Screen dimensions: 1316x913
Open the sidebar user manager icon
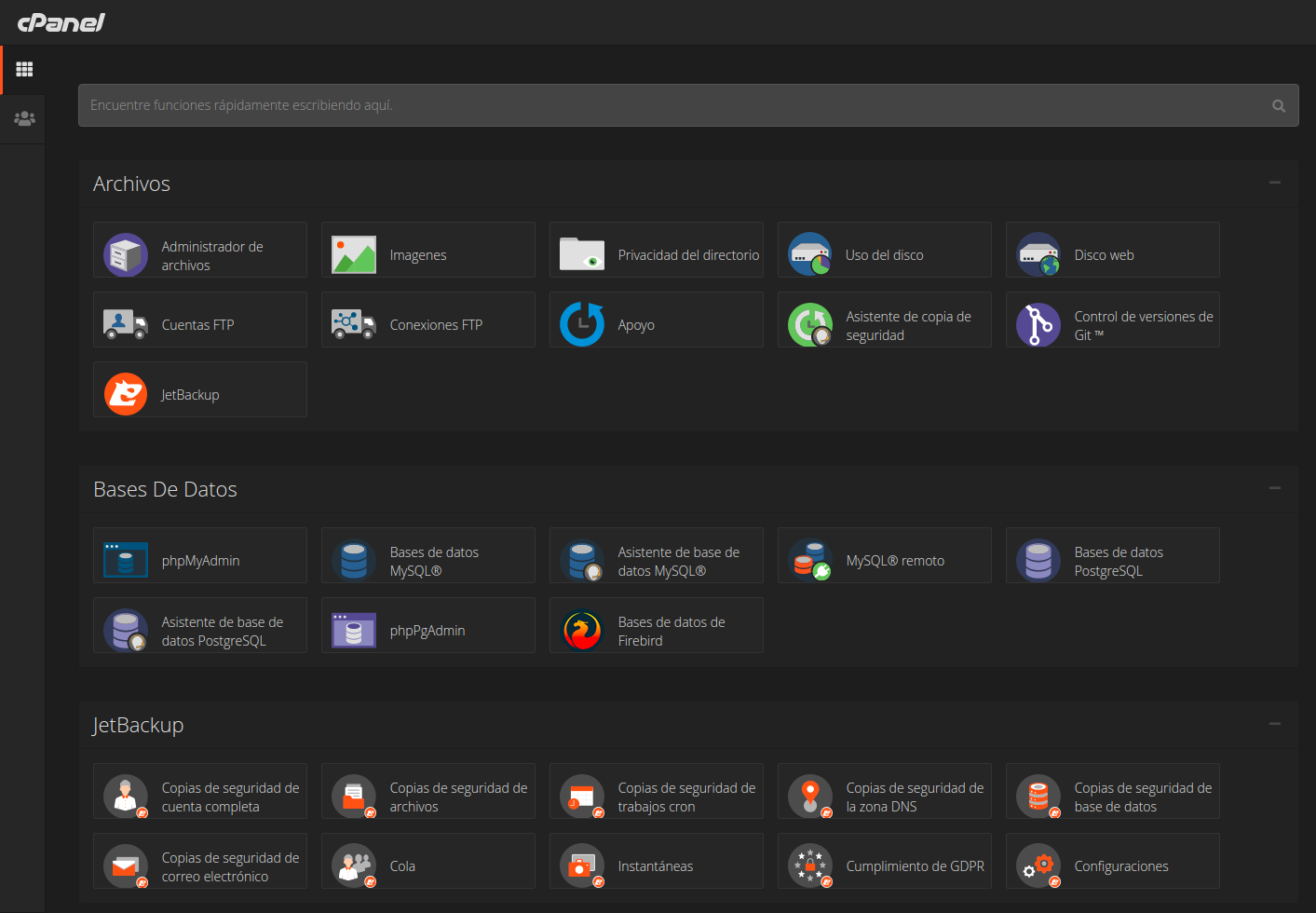click(24, 118)
